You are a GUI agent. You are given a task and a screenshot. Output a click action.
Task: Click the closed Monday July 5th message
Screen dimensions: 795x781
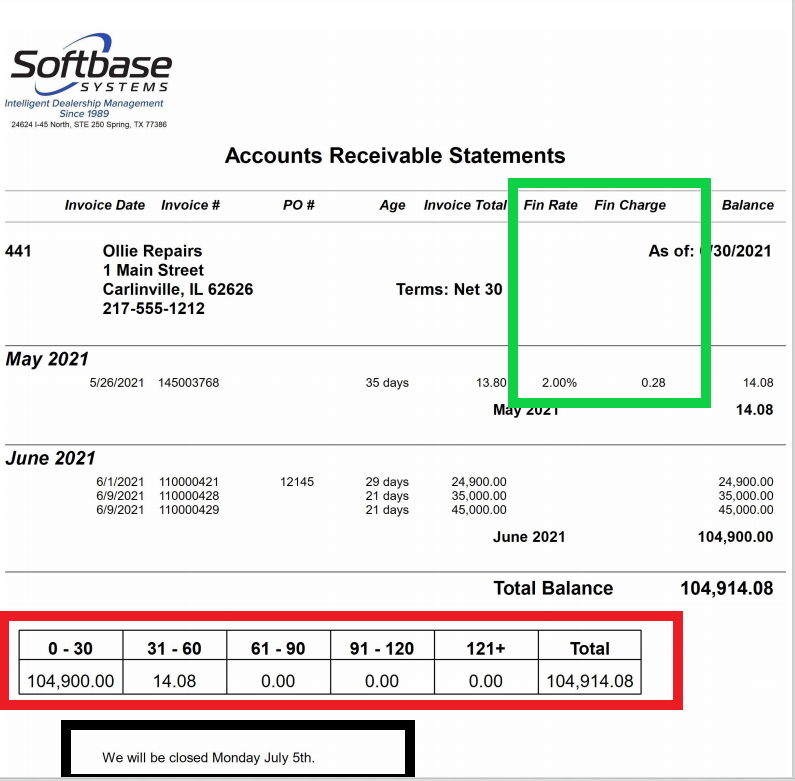pos(208,757)
